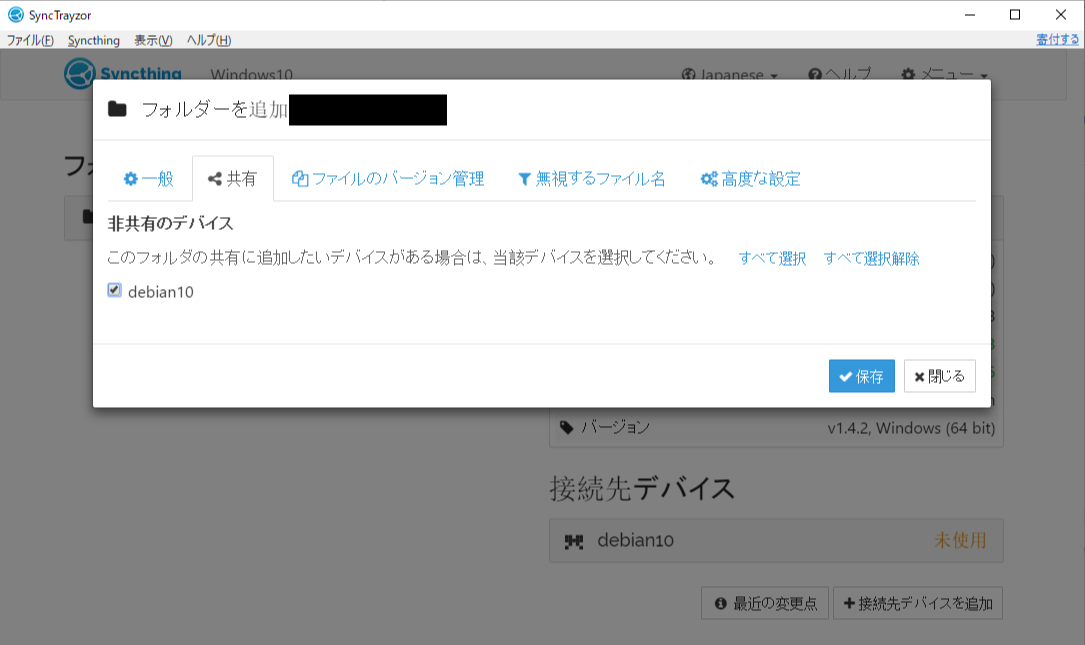1085x645 pixels.
Task: Click the 接続先デバイス heading
Action: click(641, 489)
